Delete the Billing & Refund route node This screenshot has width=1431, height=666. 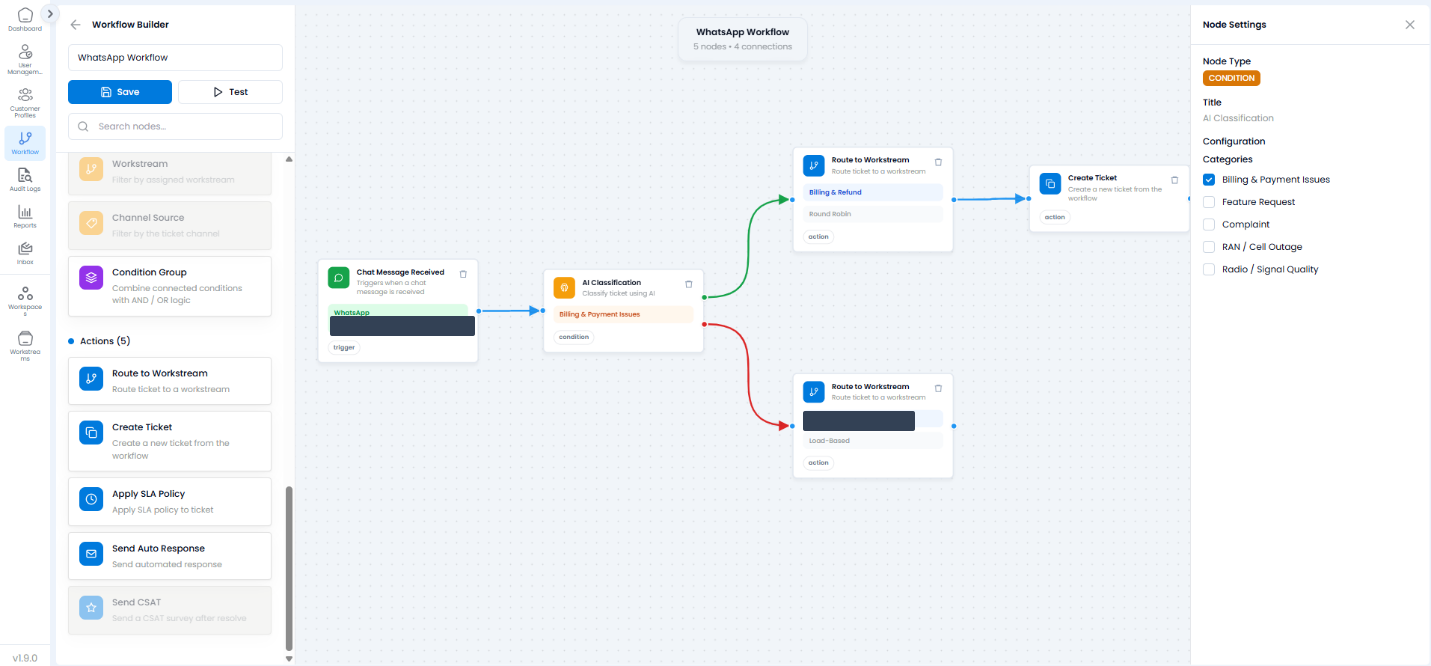pos(938,161)
